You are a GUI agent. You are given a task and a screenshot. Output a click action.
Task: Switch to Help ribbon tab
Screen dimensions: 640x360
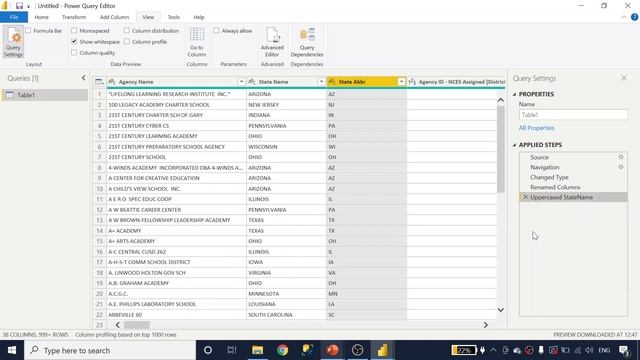click(199, 17)
